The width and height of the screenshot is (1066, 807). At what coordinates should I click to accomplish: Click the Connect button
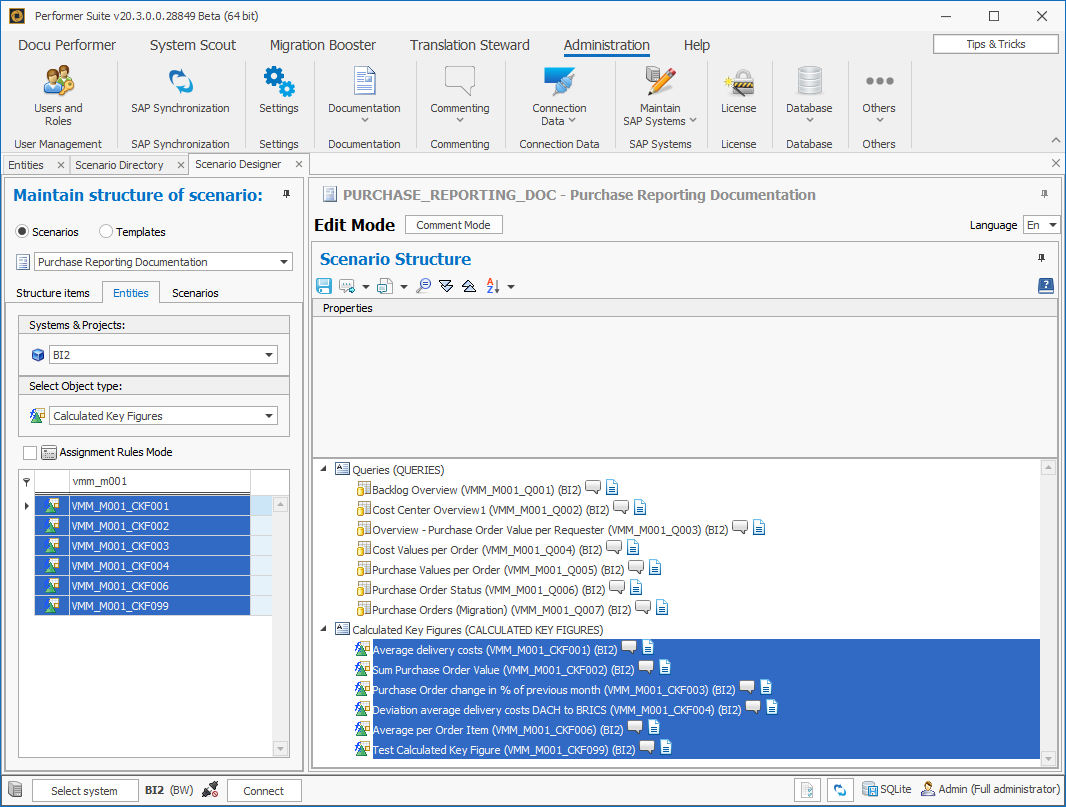pos(264,790)
